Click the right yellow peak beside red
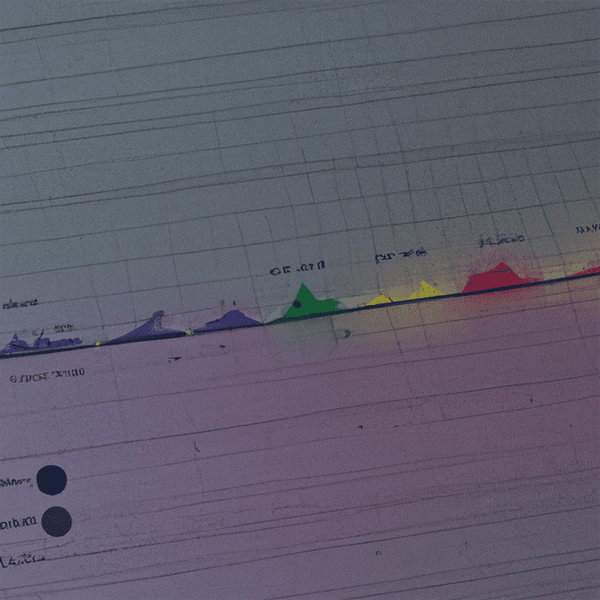This screenshot has height=600, width=600. click(425, 290)
